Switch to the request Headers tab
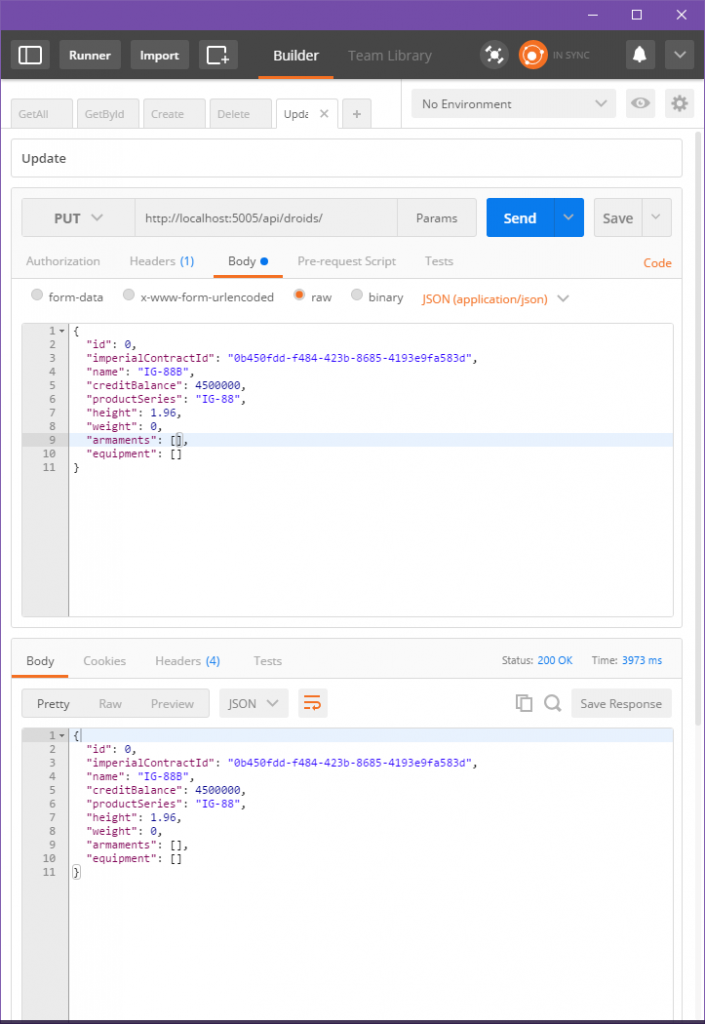Screen dimensions: 705x1024 (x=161, y=262)
